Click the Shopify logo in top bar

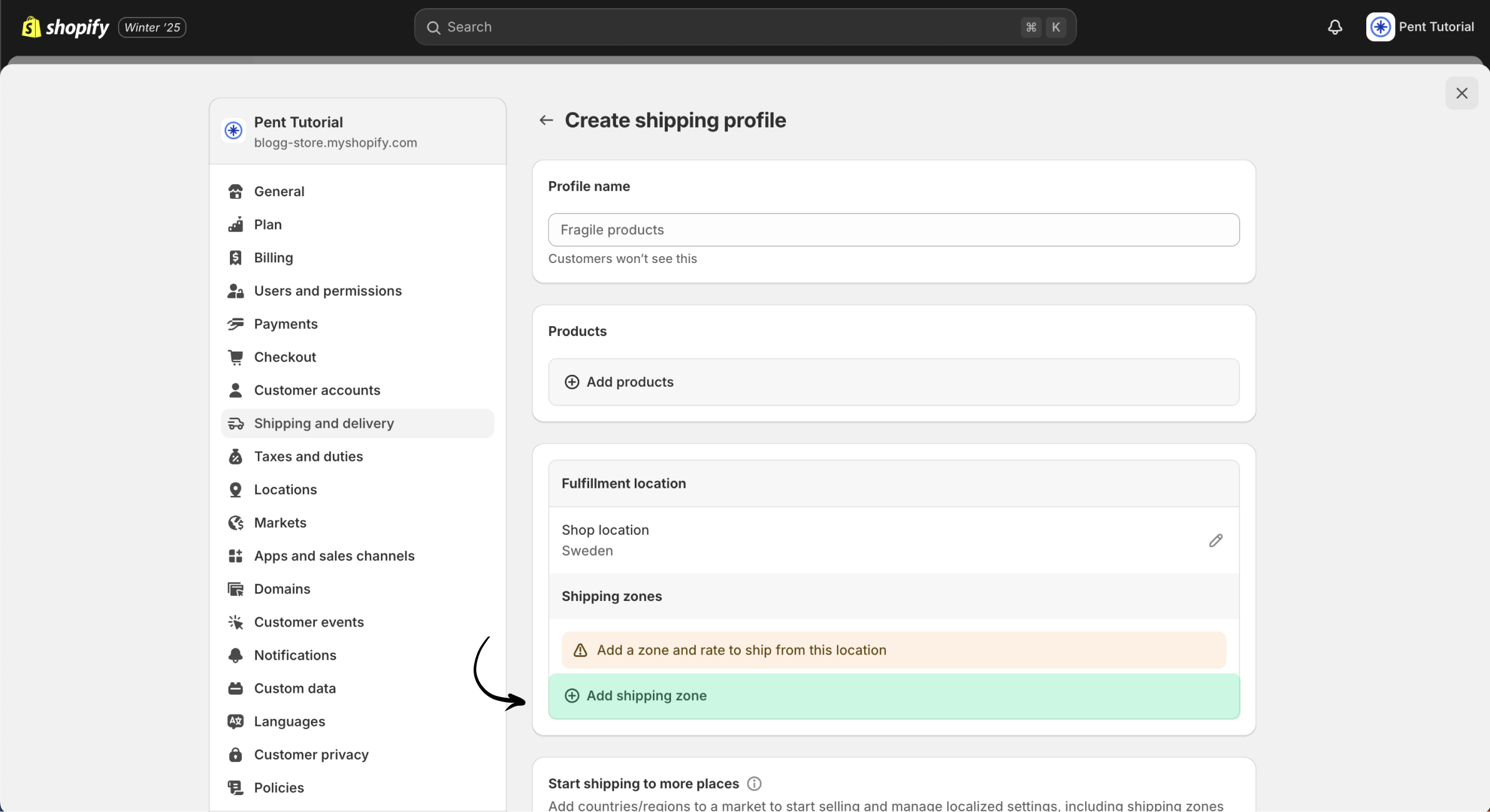click(65, 27)
